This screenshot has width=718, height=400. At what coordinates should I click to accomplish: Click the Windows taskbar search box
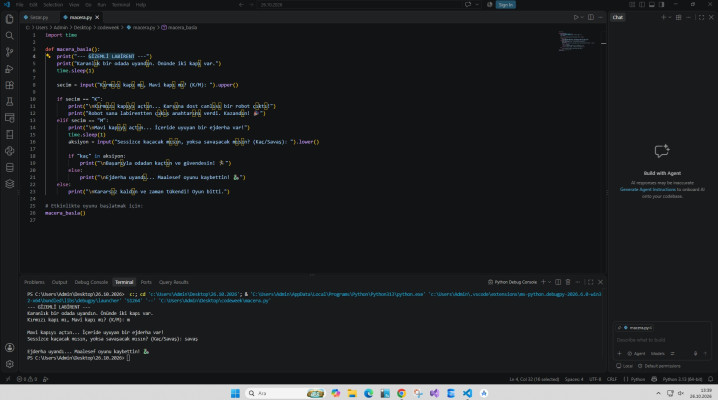[x=286, y=393]
